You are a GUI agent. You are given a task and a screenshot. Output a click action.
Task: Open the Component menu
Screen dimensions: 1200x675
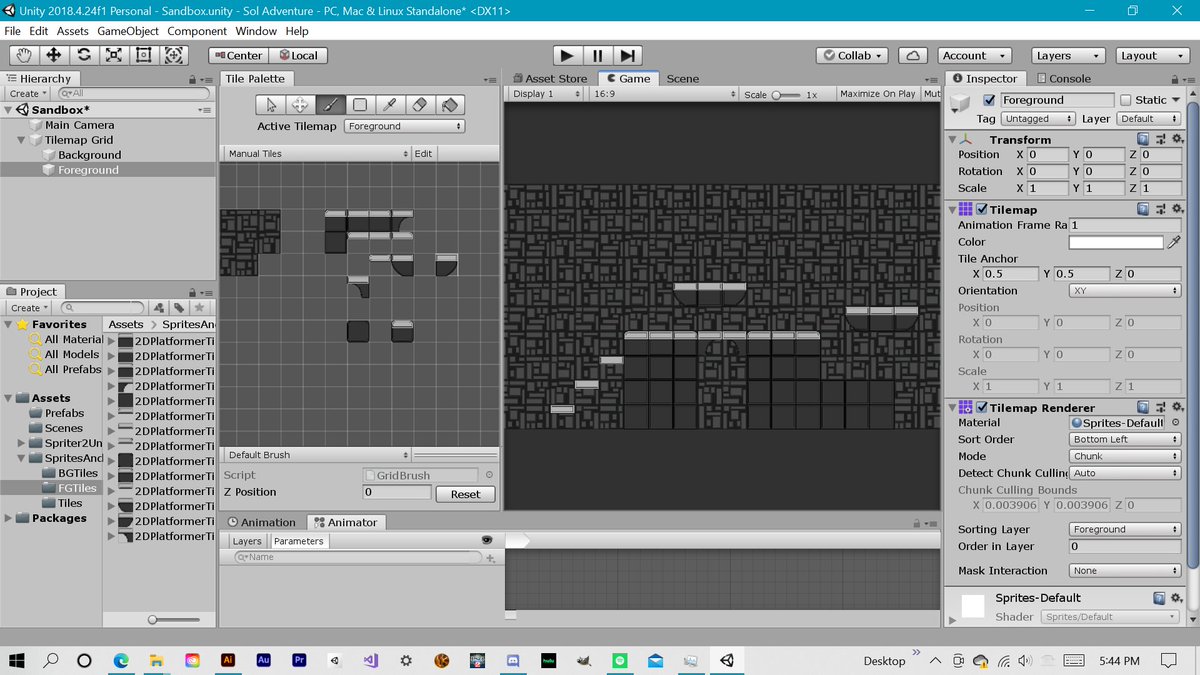tap(197, 31)
